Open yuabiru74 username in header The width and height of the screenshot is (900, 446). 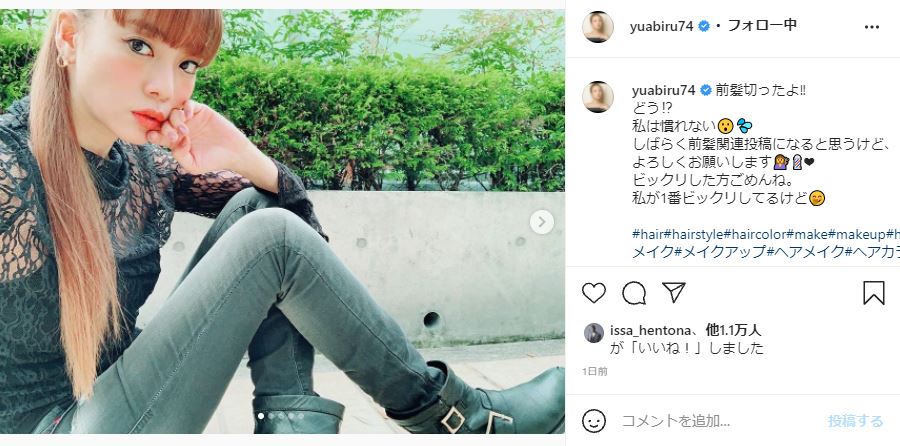click(662, 26)
